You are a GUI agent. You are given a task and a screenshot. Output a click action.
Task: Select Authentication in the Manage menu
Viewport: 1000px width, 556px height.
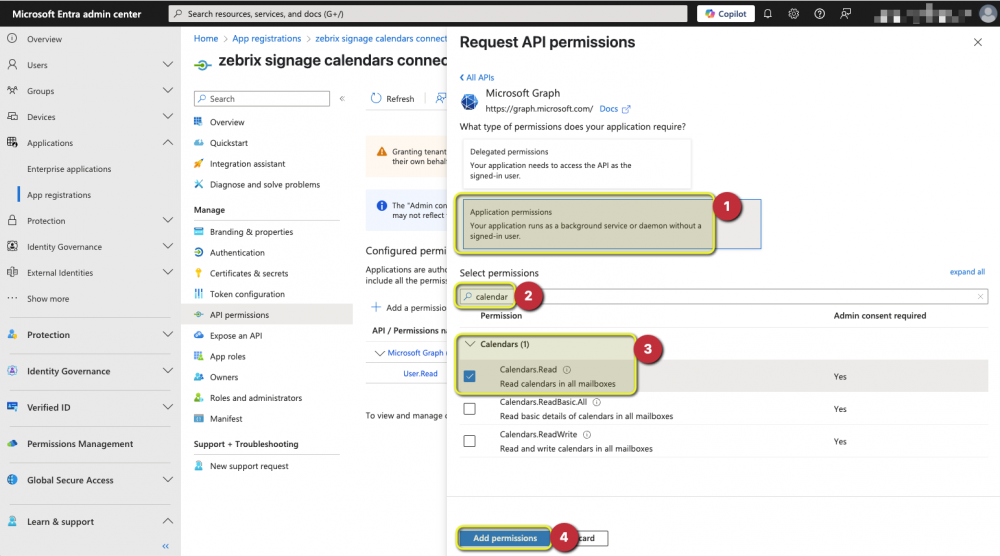[x=237, y=252]
